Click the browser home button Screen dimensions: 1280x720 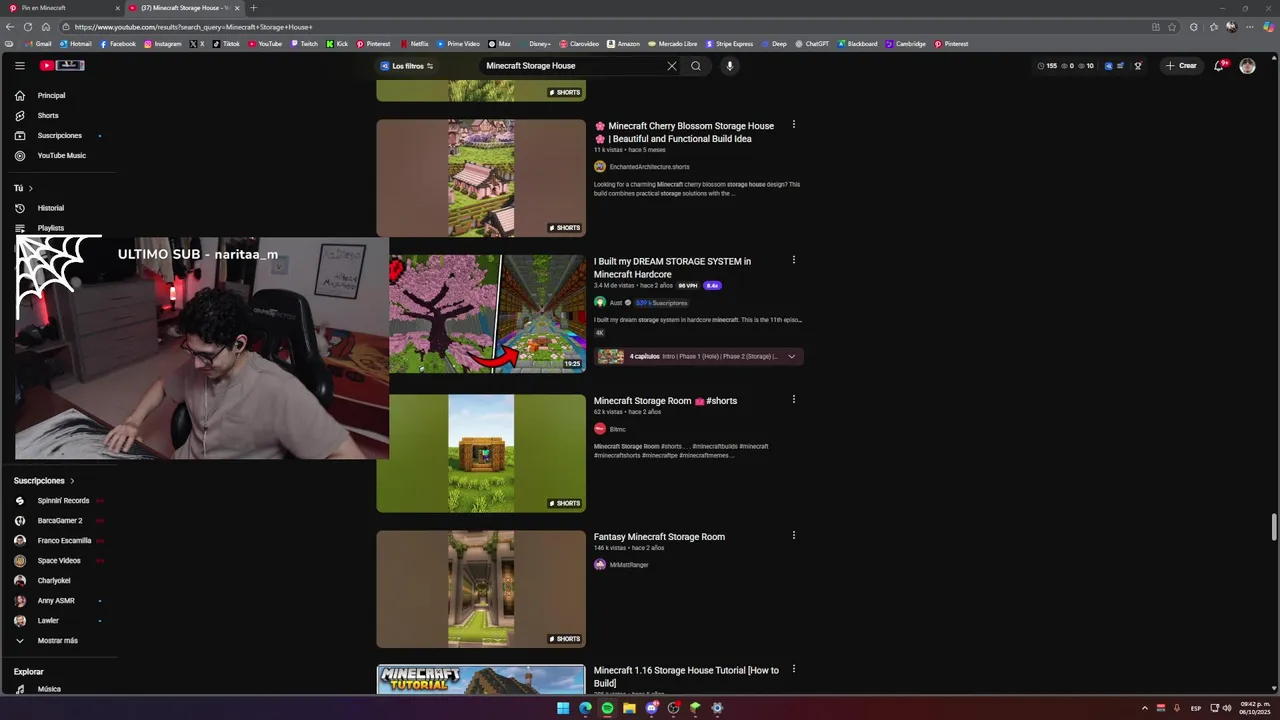point(45,27)
